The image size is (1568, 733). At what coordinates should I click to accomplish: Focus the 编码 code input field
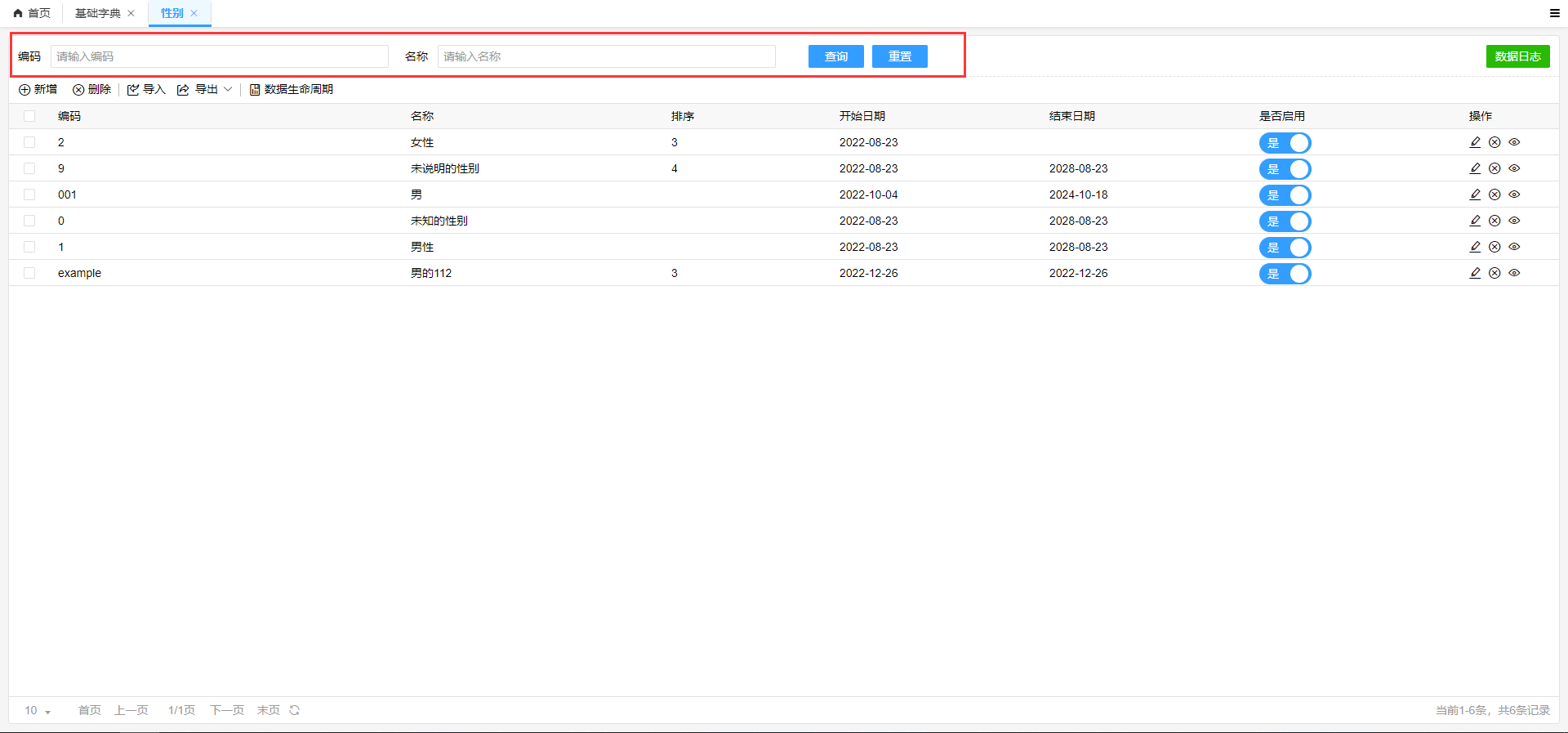click(220, 56)
